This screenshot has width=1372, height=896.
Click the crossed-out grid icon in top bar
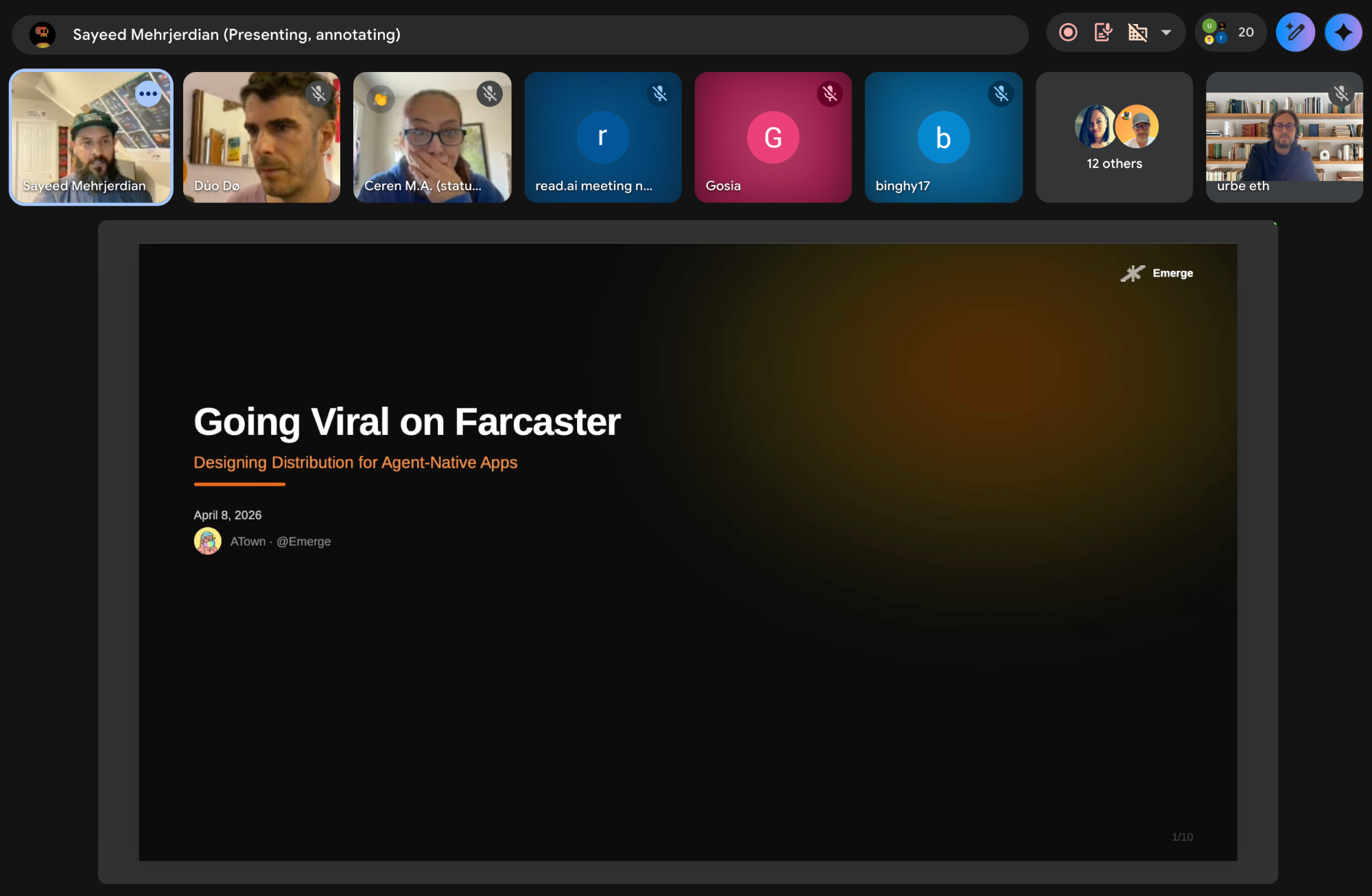pyautogui.click(x=1137, y=32)
